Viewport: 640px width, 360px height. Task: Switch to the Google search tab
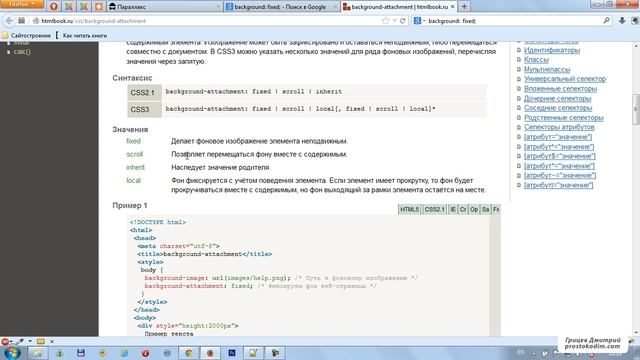[x=282, y=7]
